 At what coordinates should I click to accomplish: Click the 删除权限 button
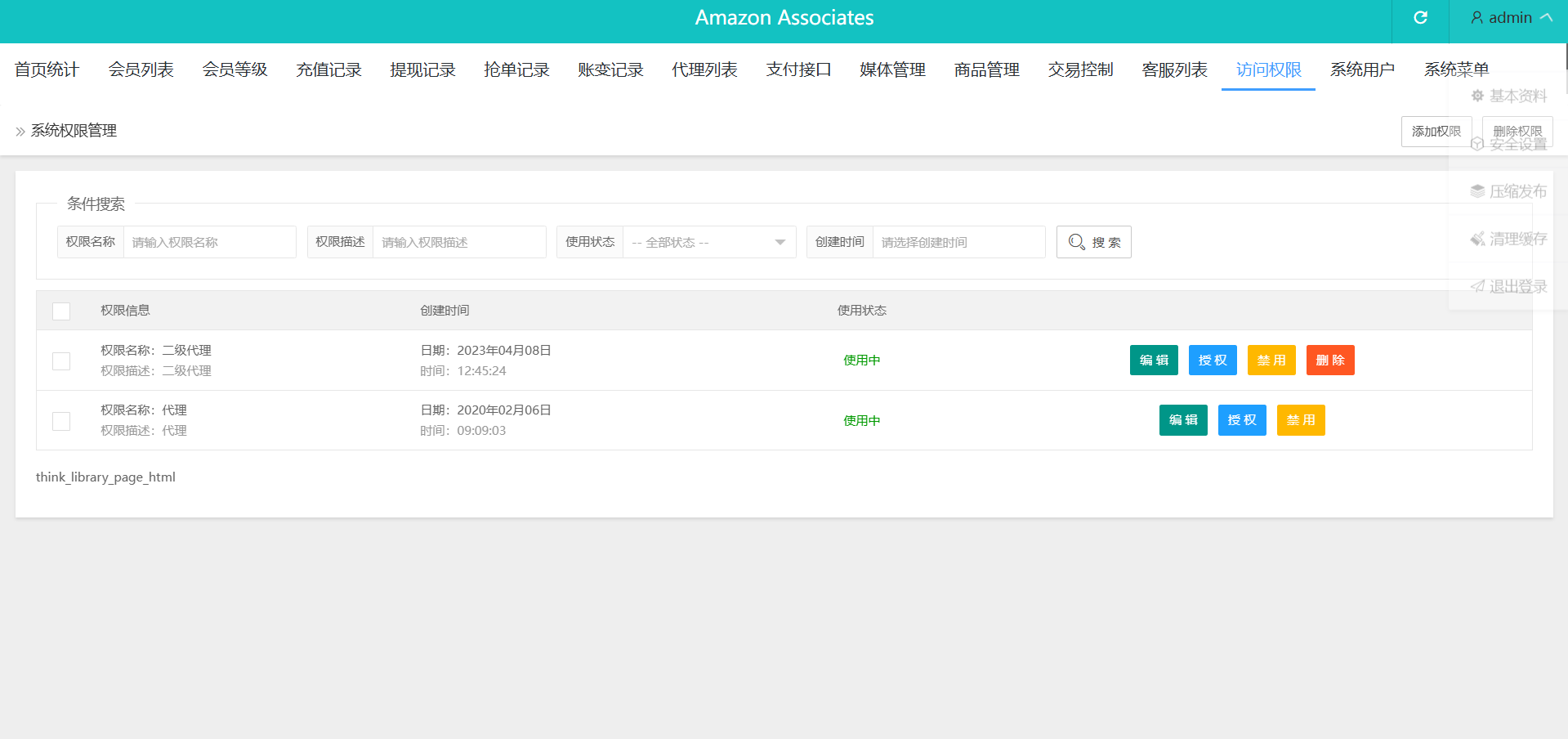[x=1517, y=132]
